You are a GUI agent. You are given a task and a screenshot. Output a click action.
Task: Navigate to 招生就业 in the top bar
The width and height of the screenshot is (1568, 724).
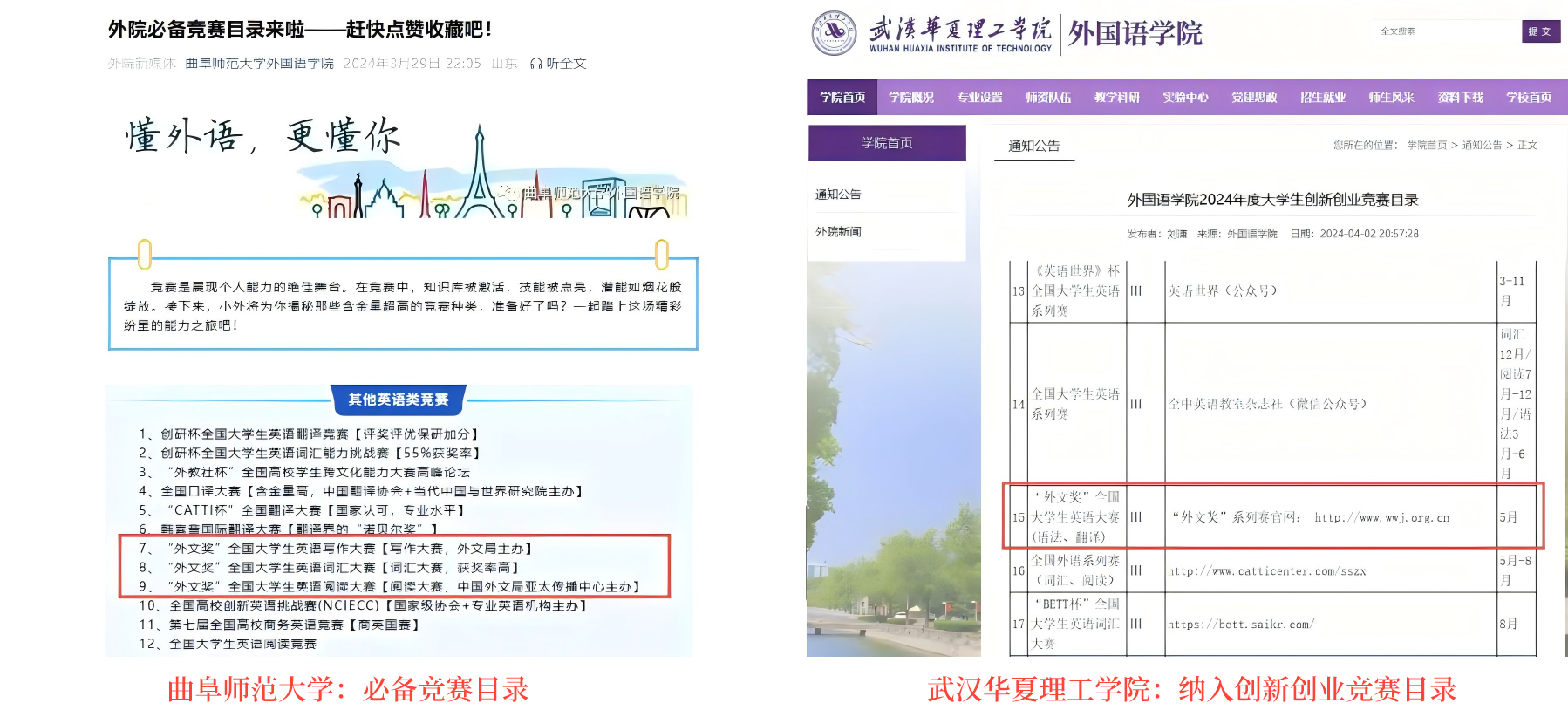[x=1323, y=98]
